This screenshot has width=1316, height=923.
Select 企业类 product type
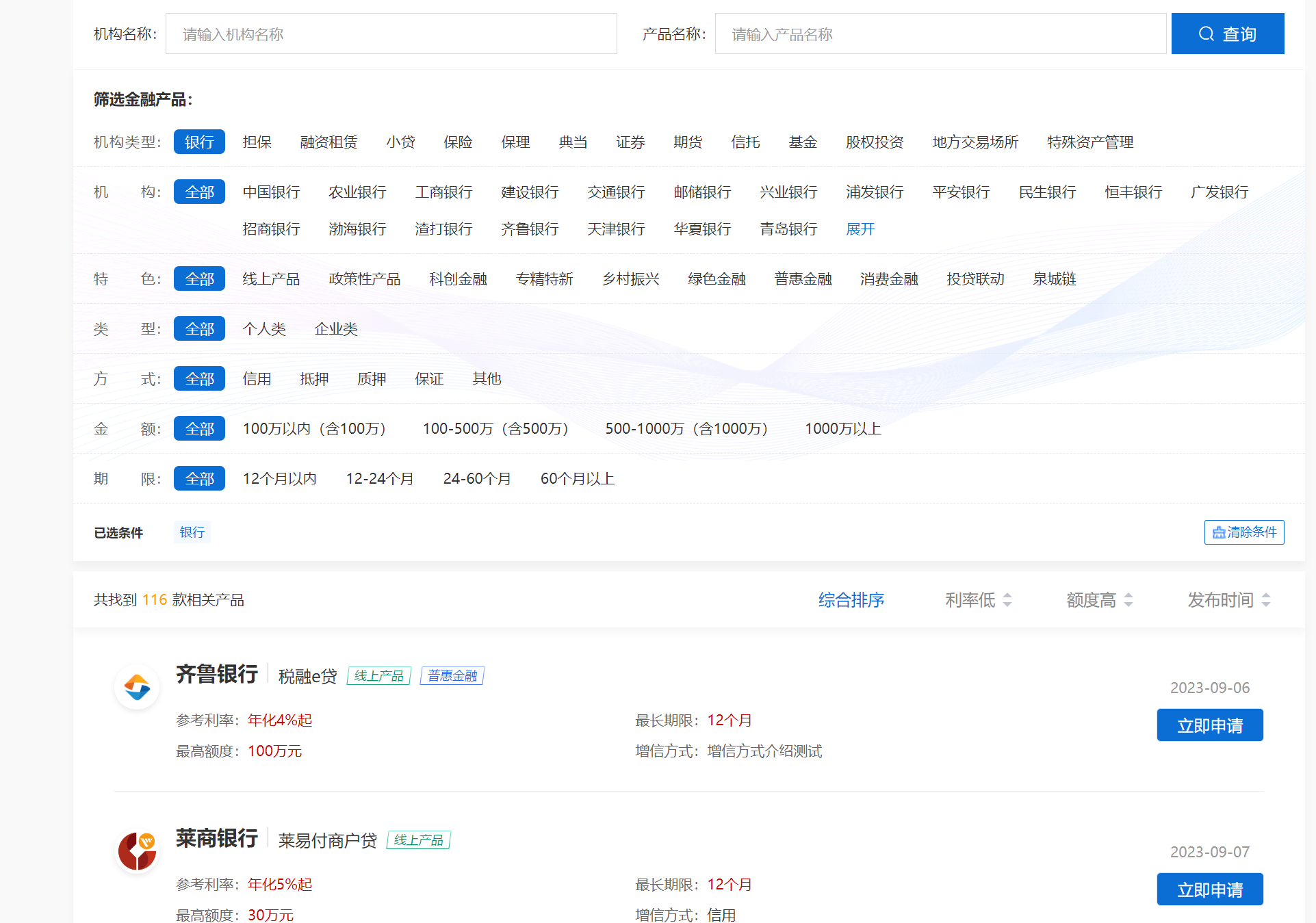click(x=336, y=328)
